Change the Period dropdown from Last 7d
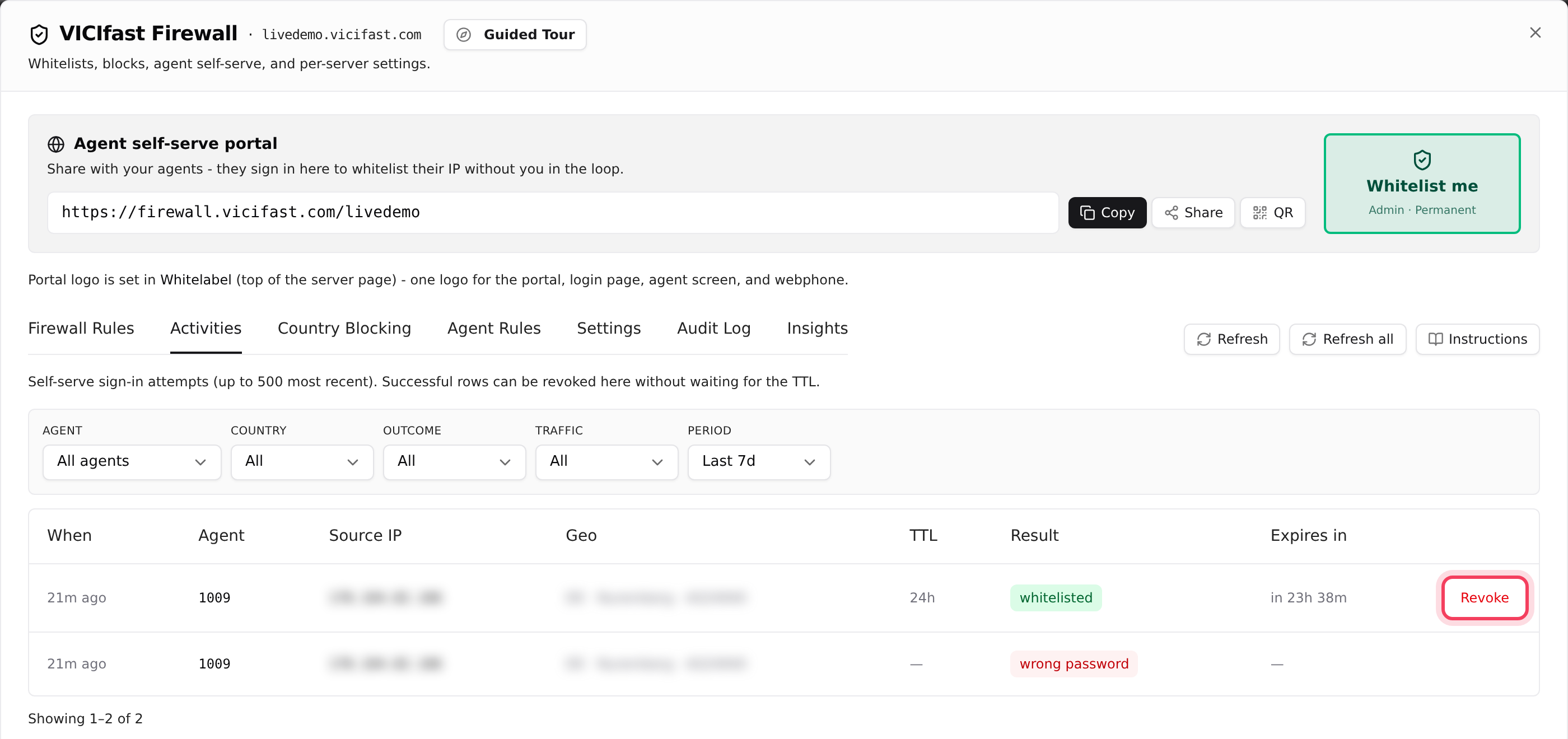1568x739 pixels. [759, 462]
